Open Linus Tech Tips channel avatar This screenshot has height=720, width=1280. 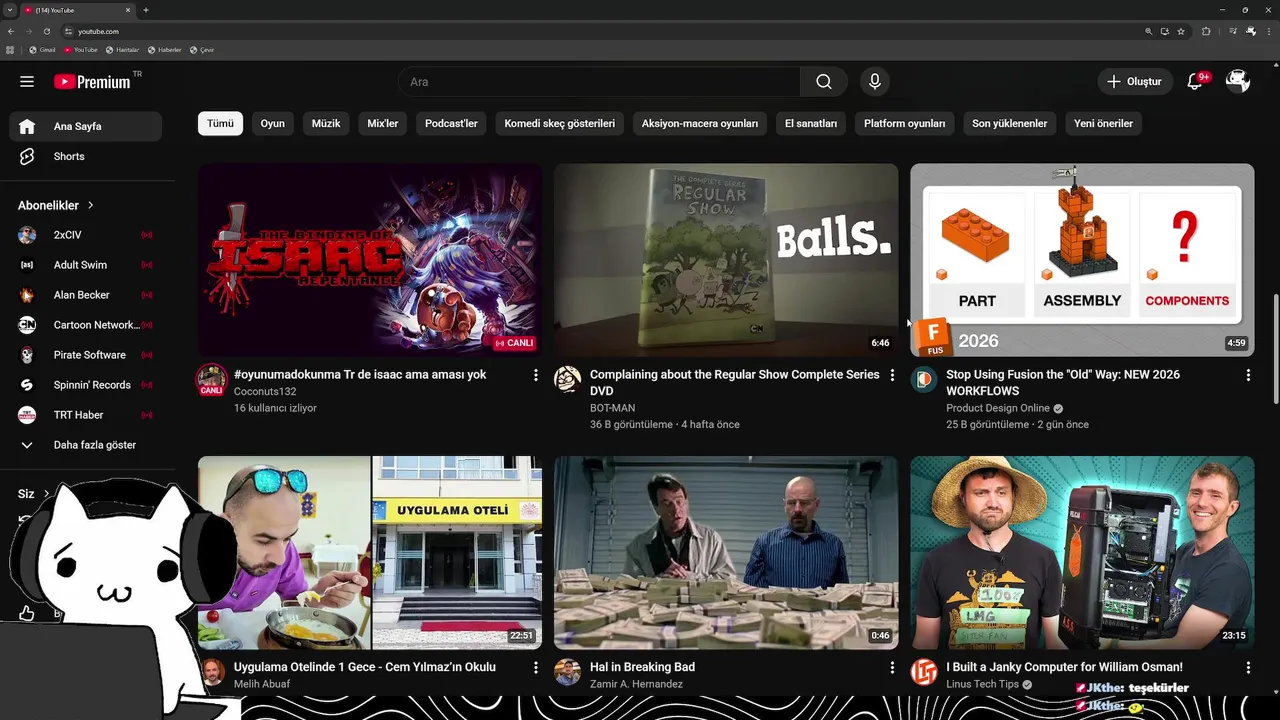pyautogui.click(x=923, y=672)
